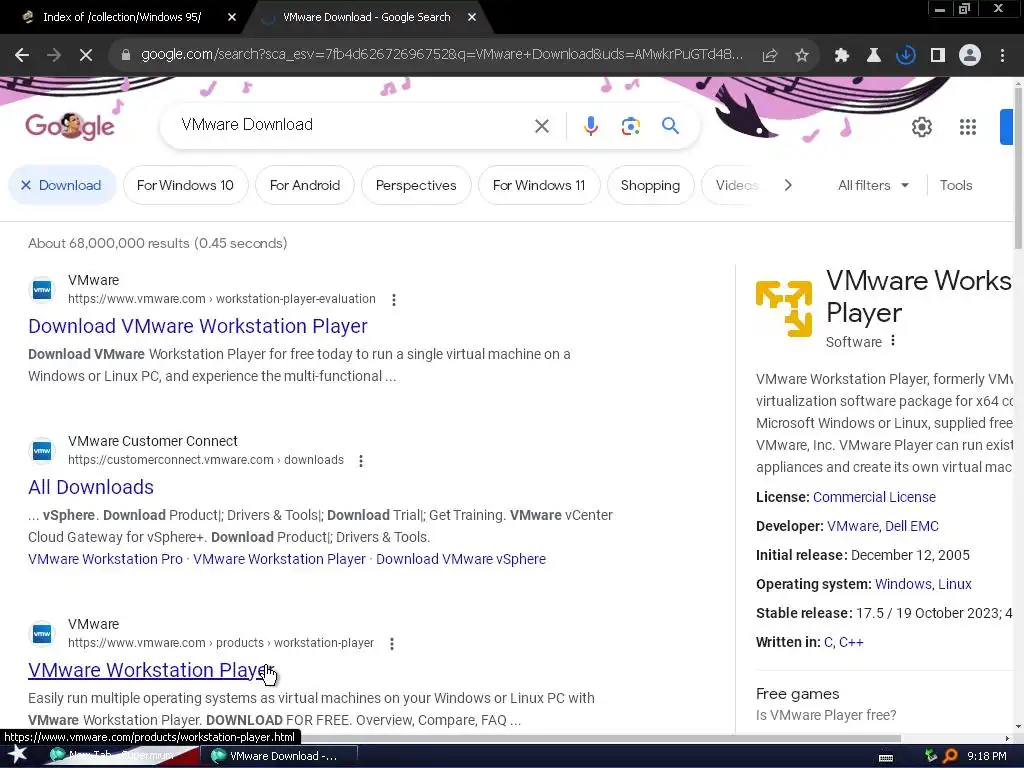Bookmark this page with the star icon
Screen dimensions: 1024x768
click(x=802, y=56)
